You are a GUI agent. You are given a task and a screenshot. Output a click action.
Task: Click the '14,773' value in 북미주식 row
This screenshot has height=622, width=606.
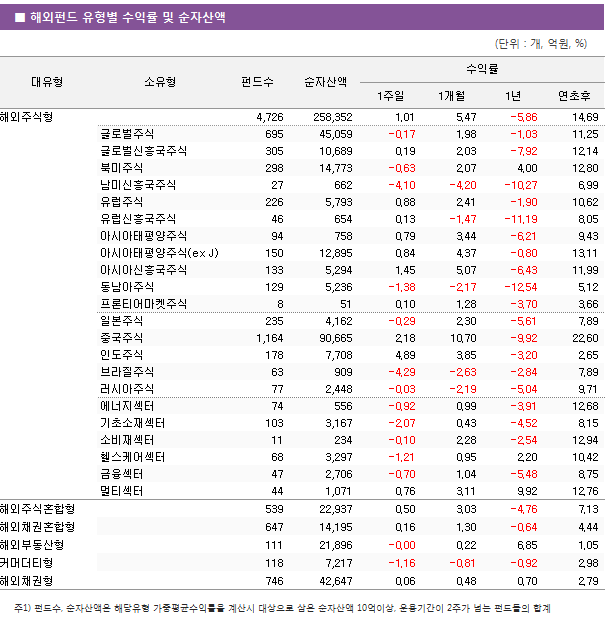(336, 169)
